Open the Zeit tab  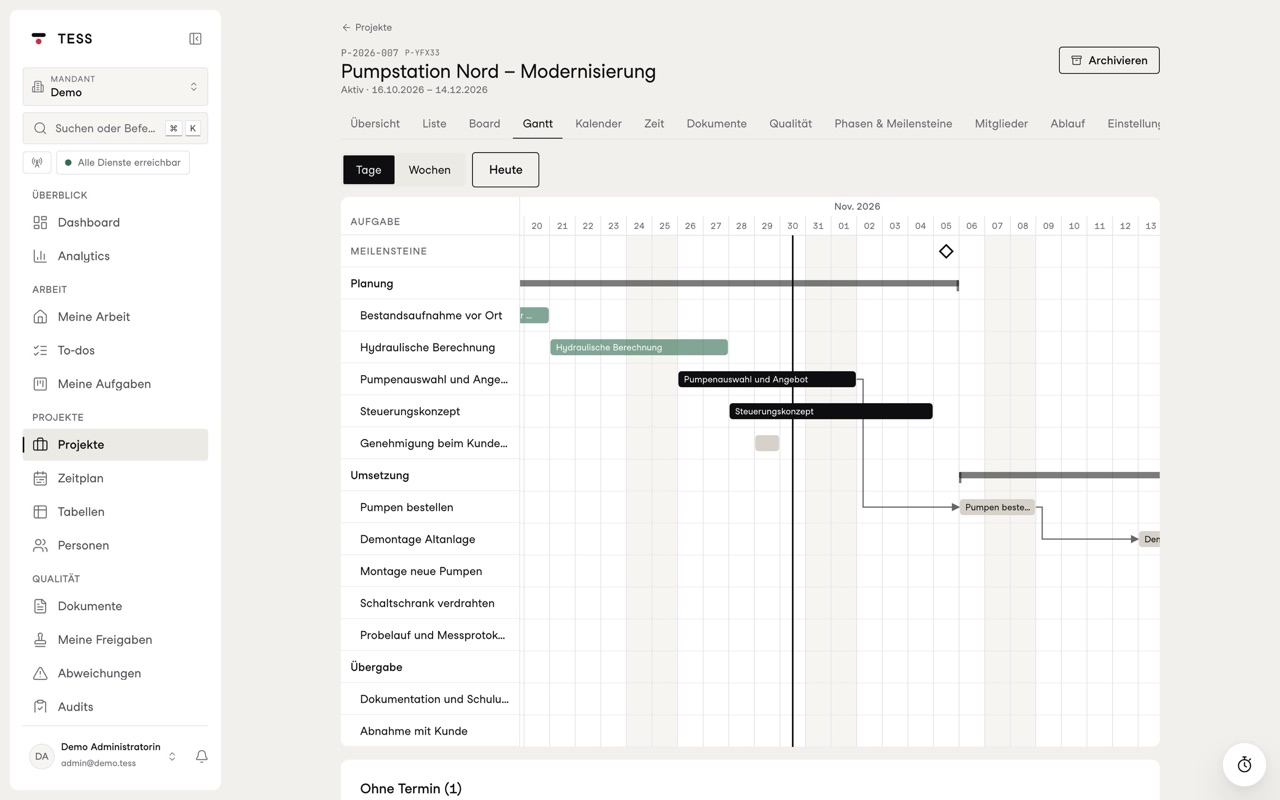(x=654, y=124)
